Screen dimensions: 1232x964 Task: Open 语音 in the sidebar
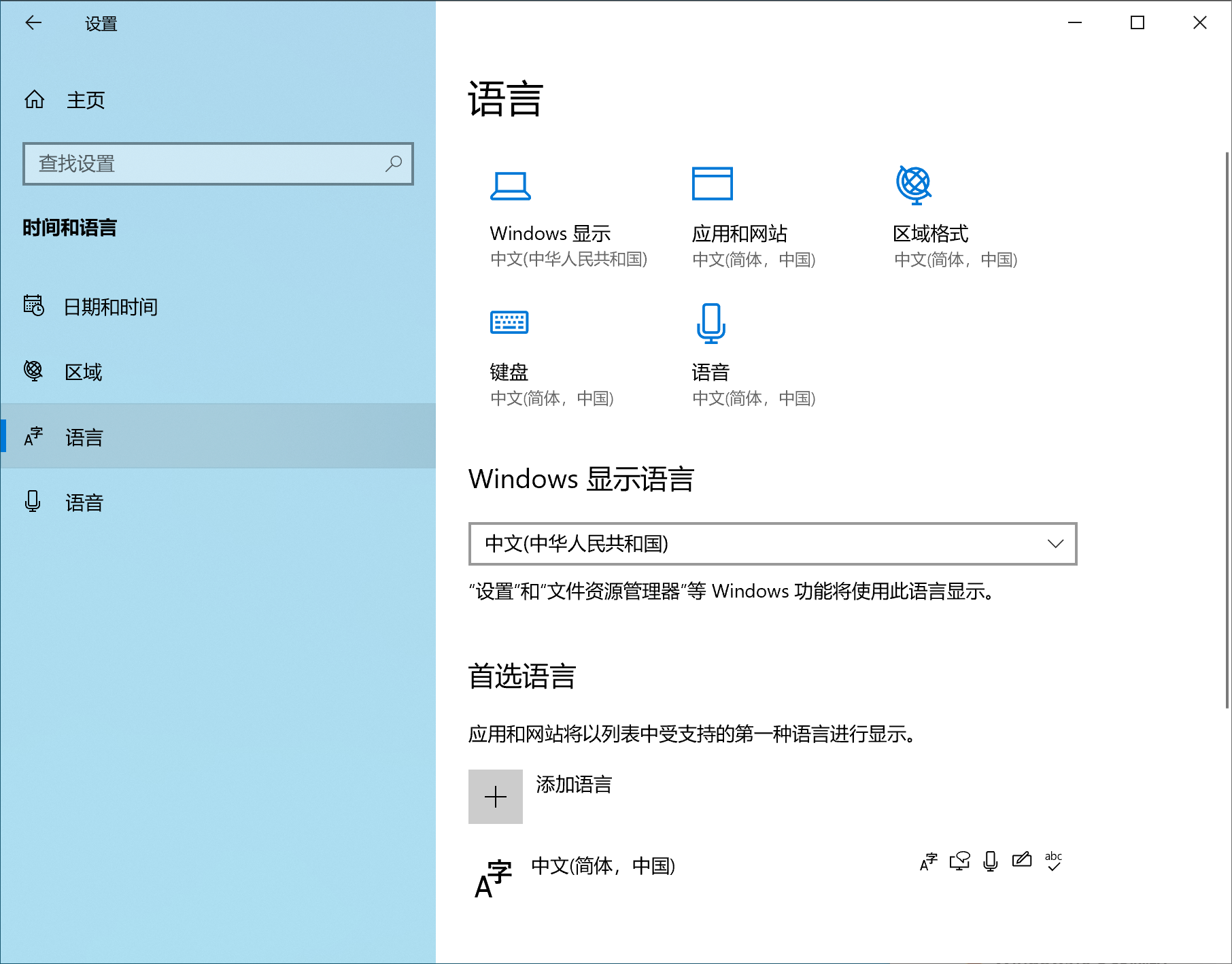[x=84, y=502]
